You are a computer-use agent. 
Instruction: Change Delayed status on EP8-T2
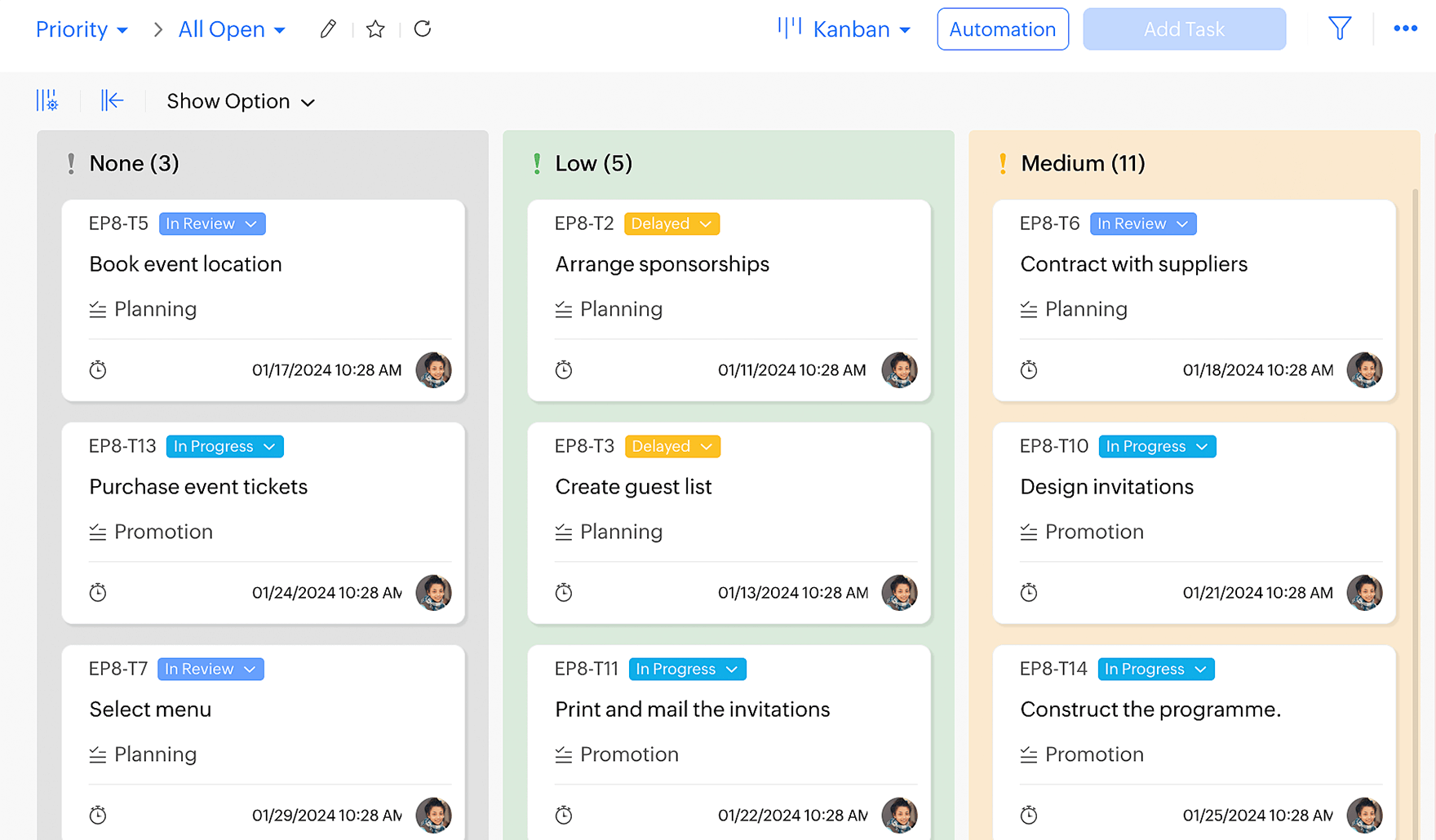pyautogui.click(x=671, y=224)
